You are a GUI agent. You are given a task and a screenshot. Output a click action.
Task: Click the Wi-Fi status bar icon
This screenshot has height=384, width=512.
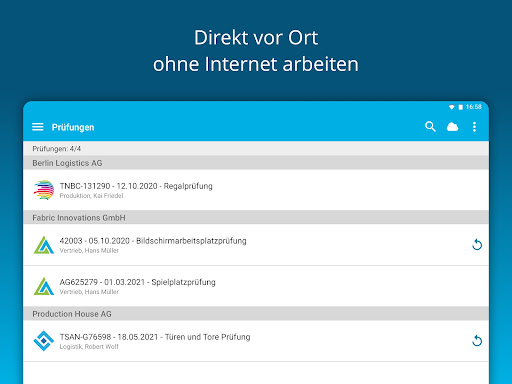coord(451,107)
